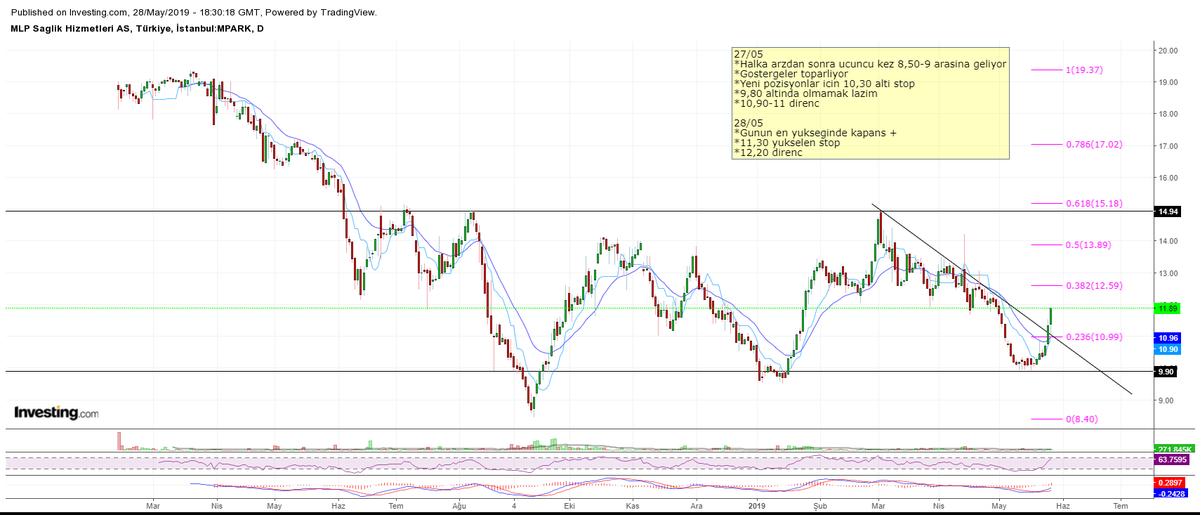Click the red 0.2897 MACD value tag

(1169, 483)
